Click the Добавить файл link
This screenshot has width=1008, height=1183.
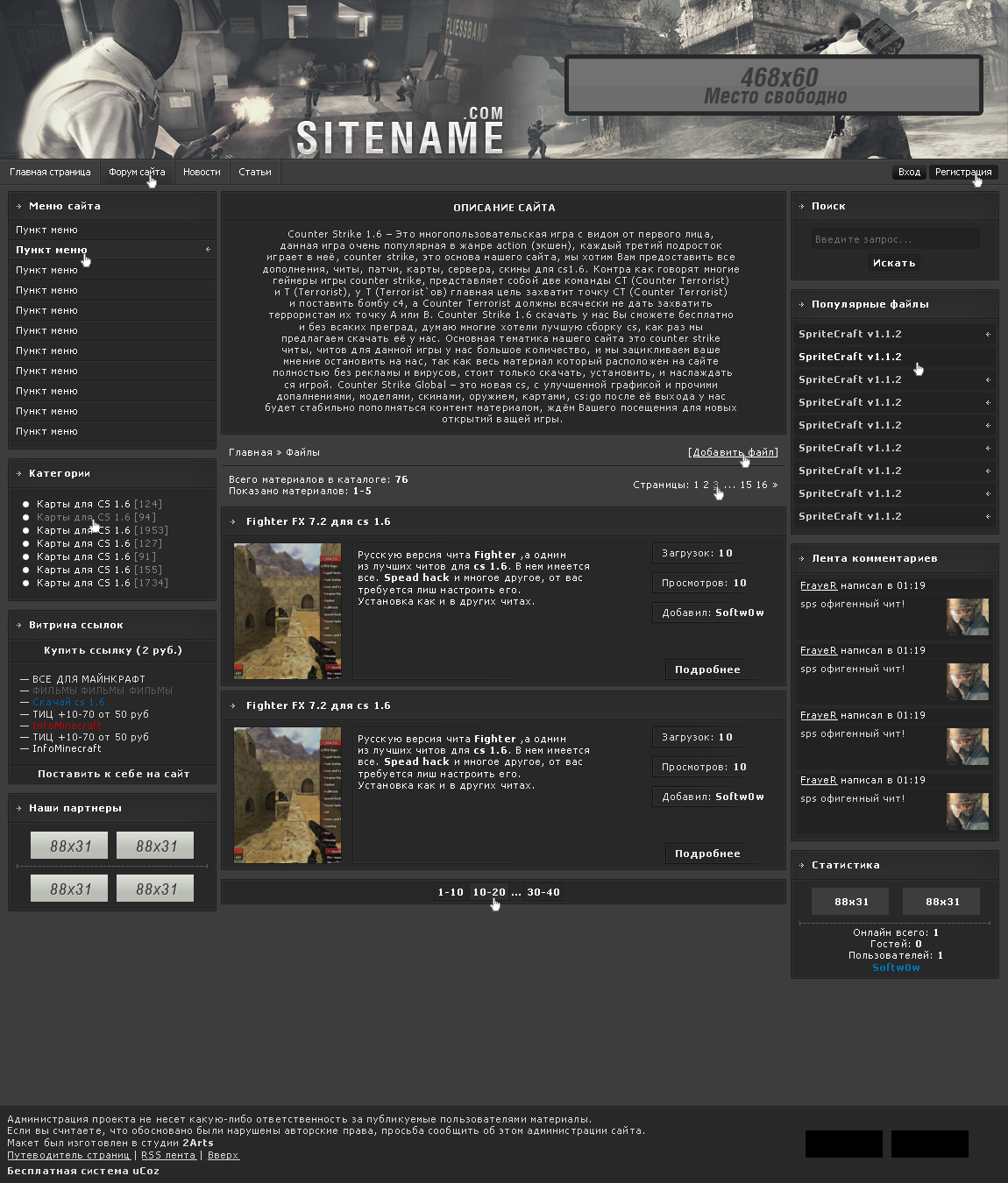pos(734,452)
